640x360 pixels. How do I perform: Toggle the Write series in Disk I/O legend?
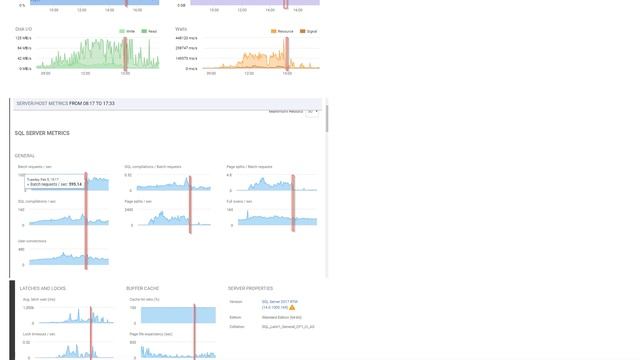(127, 31)
